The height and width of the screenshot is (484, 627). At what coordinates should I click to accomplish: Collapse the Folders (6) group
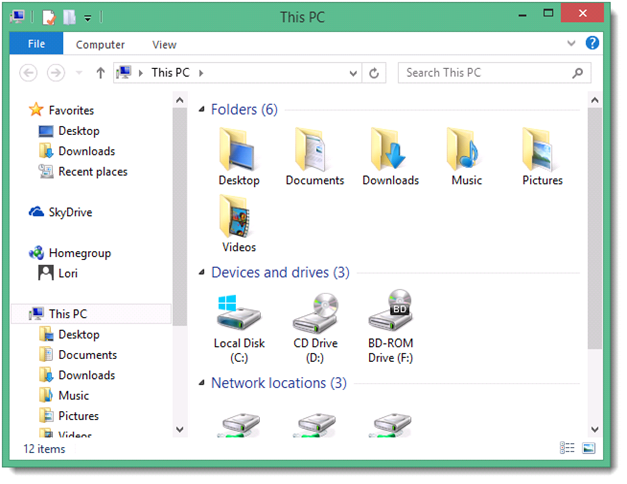pyautogui.click(x=202, y=109)
